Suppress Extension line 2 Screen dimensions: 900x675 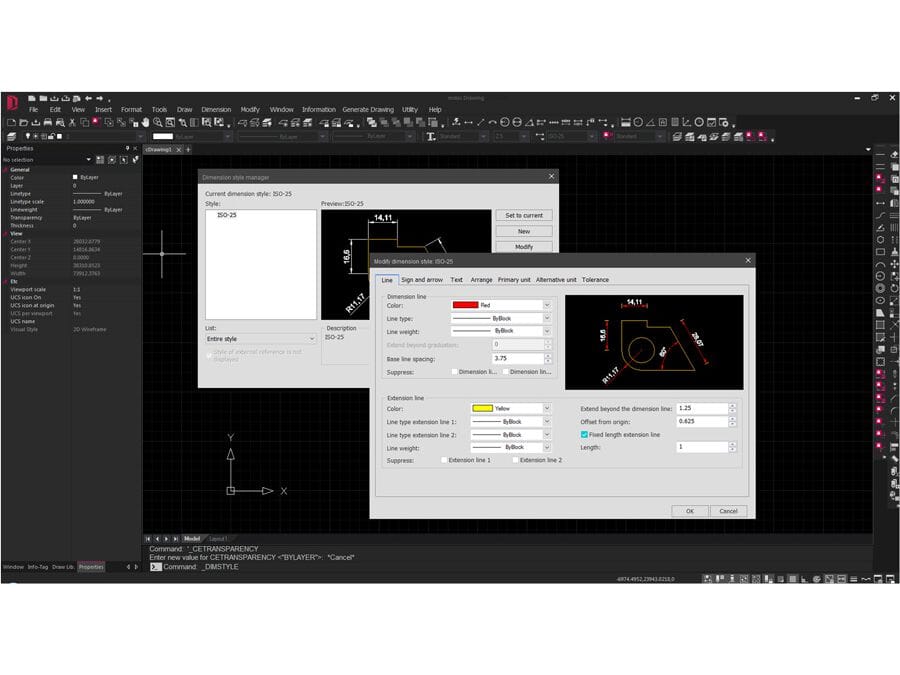[515, 460]
